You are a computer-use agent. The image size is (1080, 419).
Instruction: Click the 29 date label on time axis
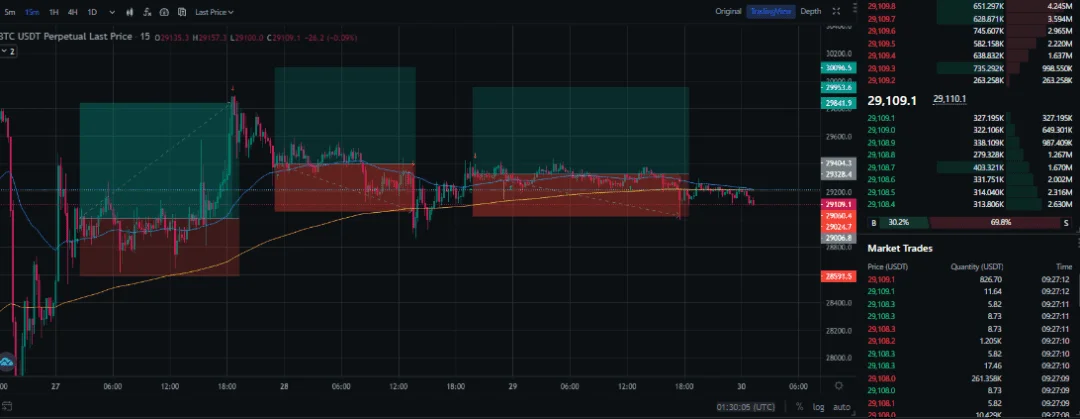[x=512, y=387]
